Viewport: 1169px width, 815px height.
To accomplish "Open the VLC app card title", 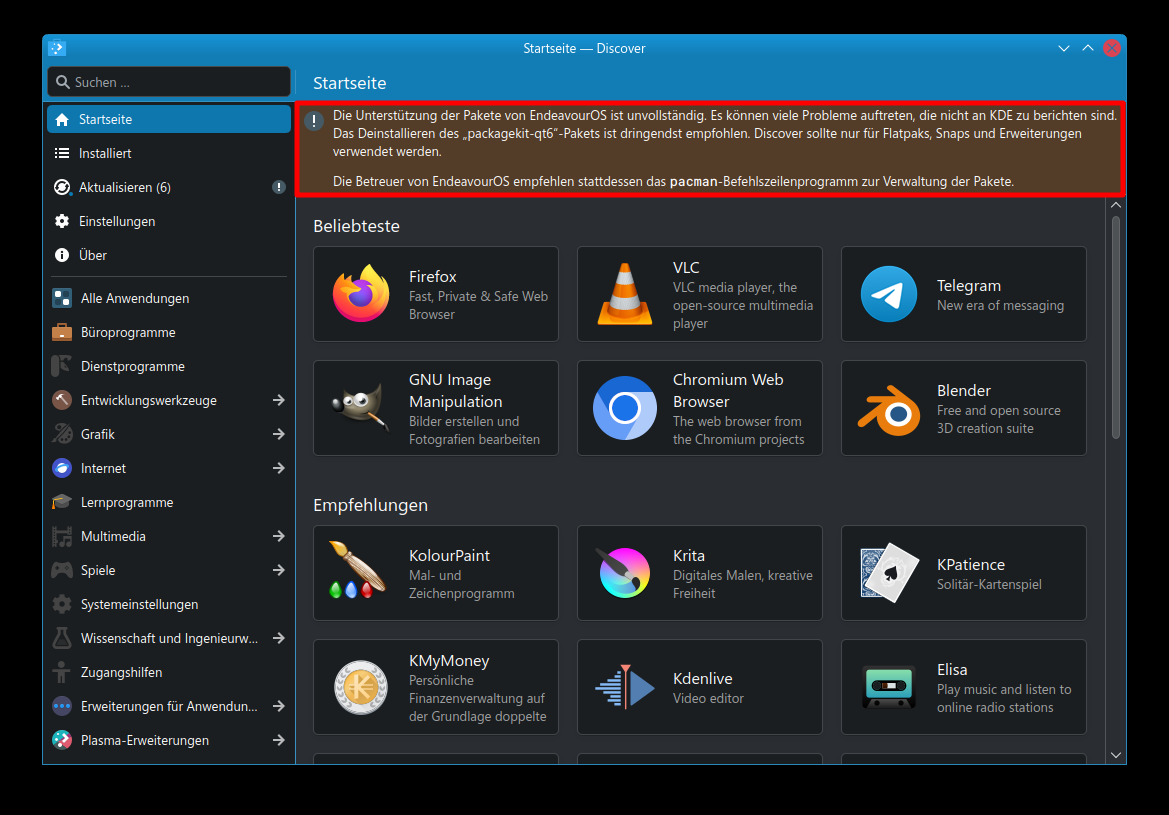I will click(686, 268).
